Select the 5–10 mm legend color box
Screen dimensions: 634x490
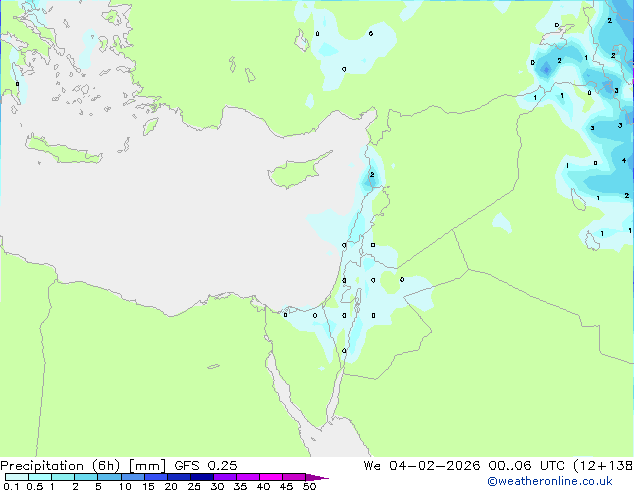(110, 477)
